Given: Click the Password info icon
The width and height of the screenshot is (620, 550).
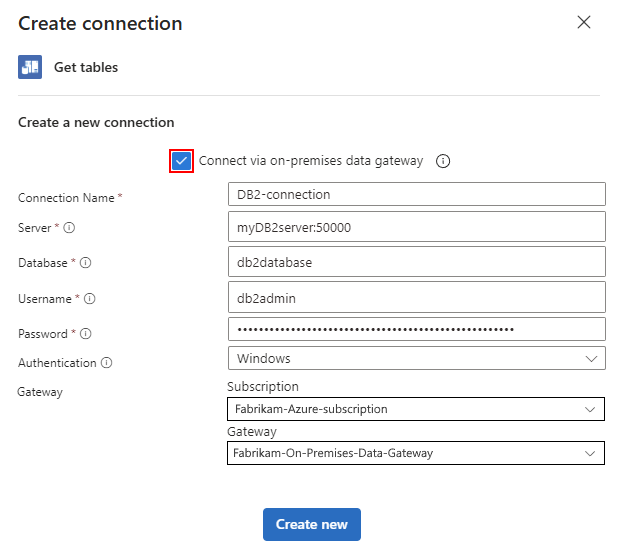Looking at the screenshot, I should click(86, 333).
